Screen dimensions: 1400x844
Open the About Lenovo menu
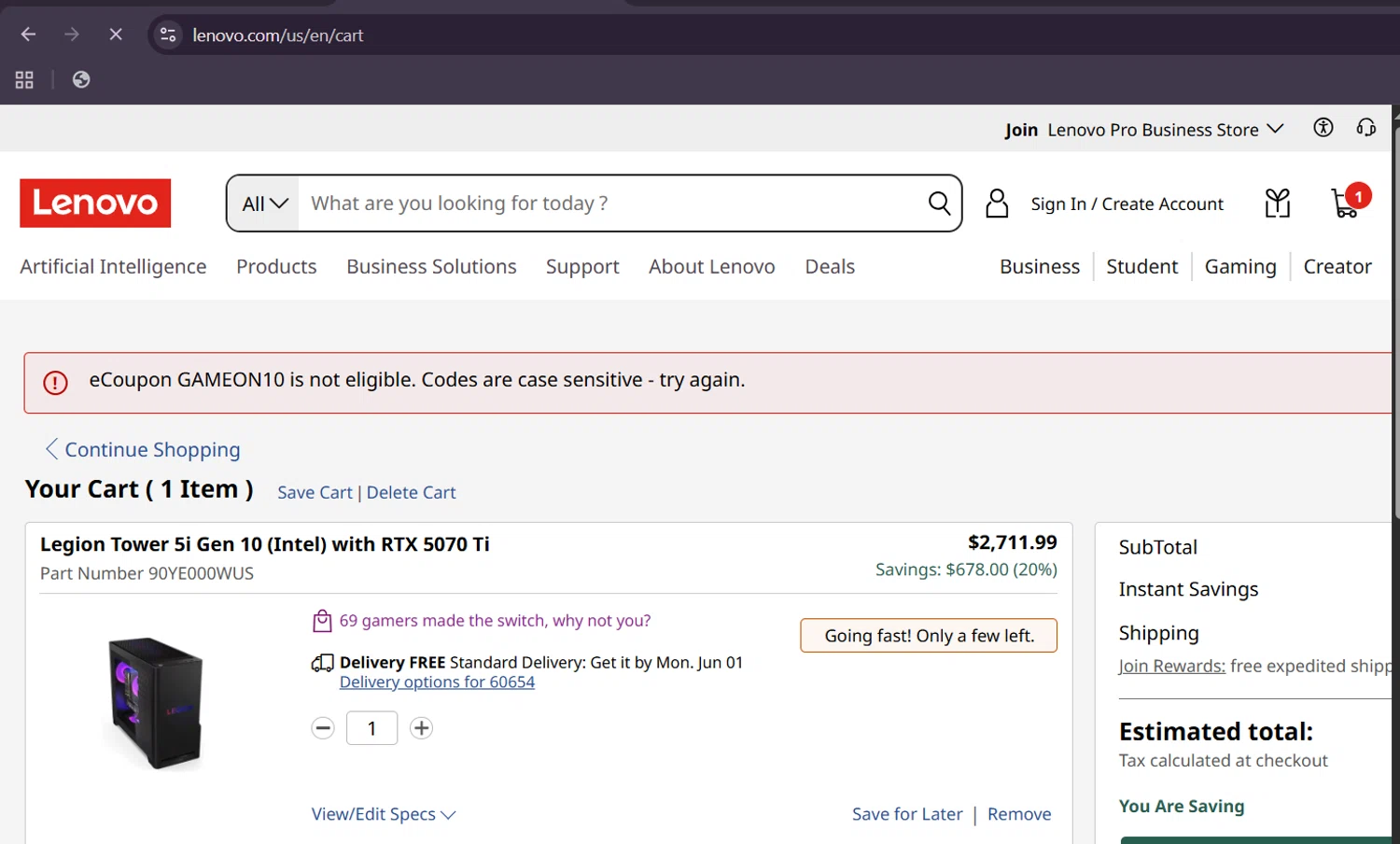coord(712,267)
